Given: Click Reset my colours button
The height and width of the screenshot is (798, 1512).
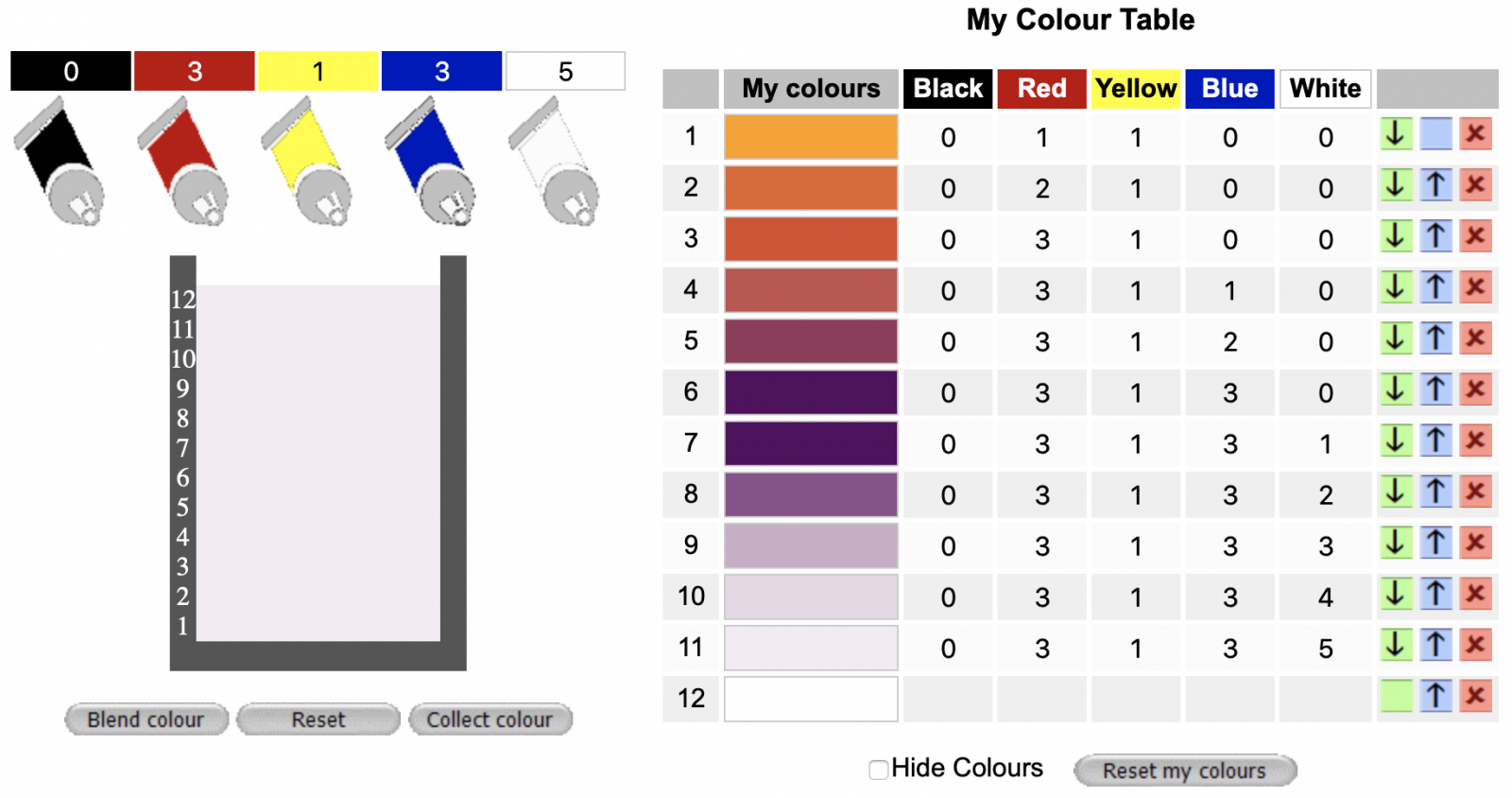Looking at the screenshot, I should 1184,771.
